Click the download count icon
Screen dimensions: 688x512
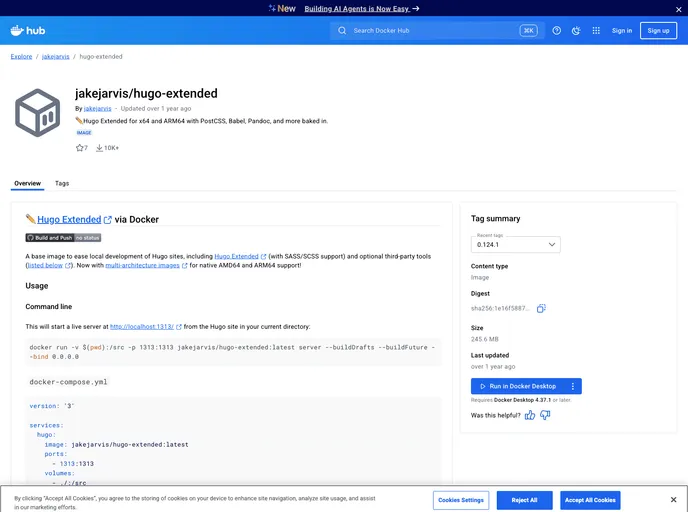tap(100, 148)
